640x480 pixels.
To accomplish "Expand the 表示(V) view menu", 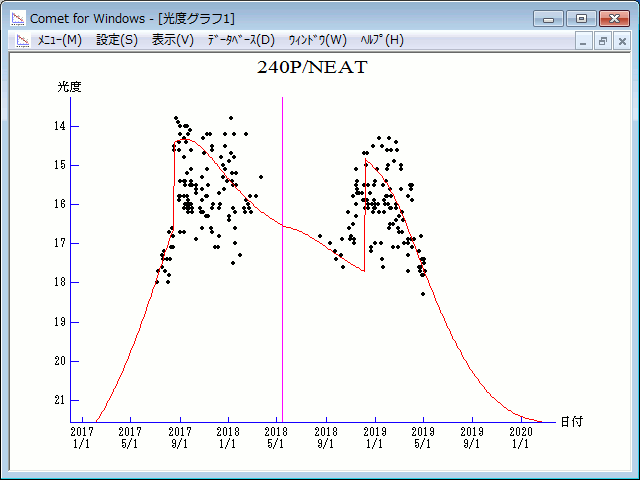I will [x=173, y=40].
